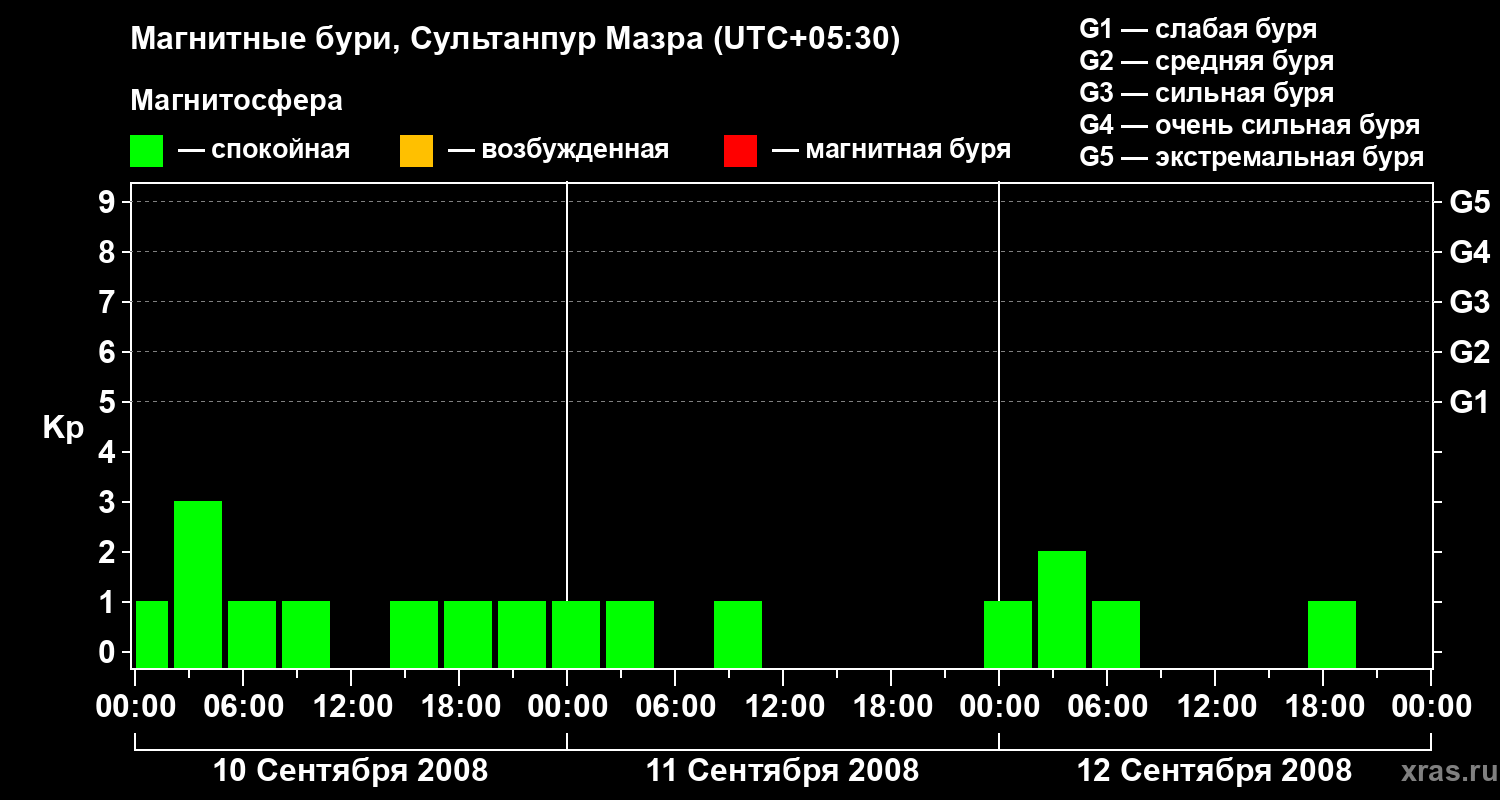Click the '12 Сентября 2008' date label
The image size is (1500, 800).
click(1214, 771)
